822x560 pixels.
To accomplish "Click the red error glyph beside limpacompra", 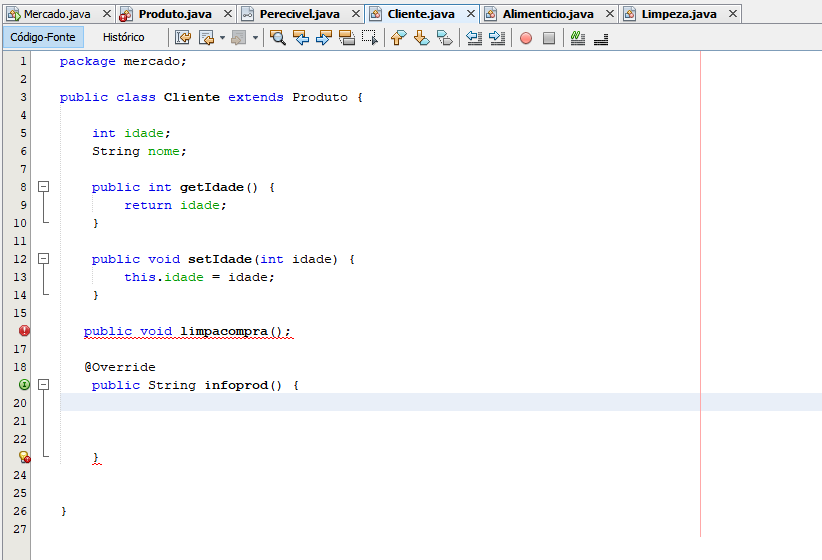I will pyautogui.click(x=24, y=331).
